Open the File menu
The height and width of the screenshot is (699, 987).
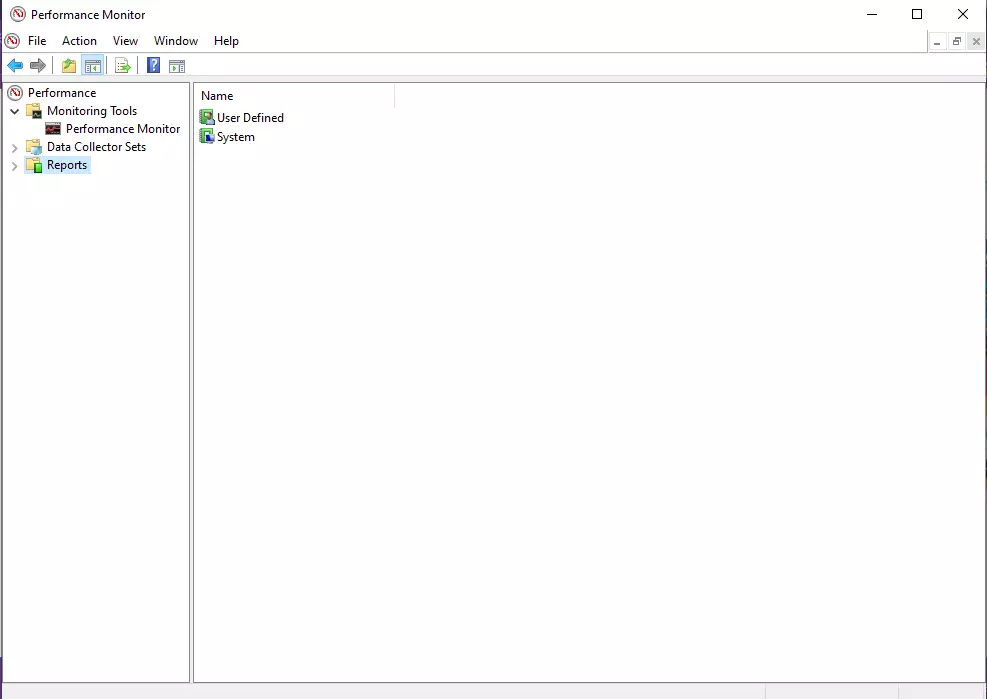(37, 41)
